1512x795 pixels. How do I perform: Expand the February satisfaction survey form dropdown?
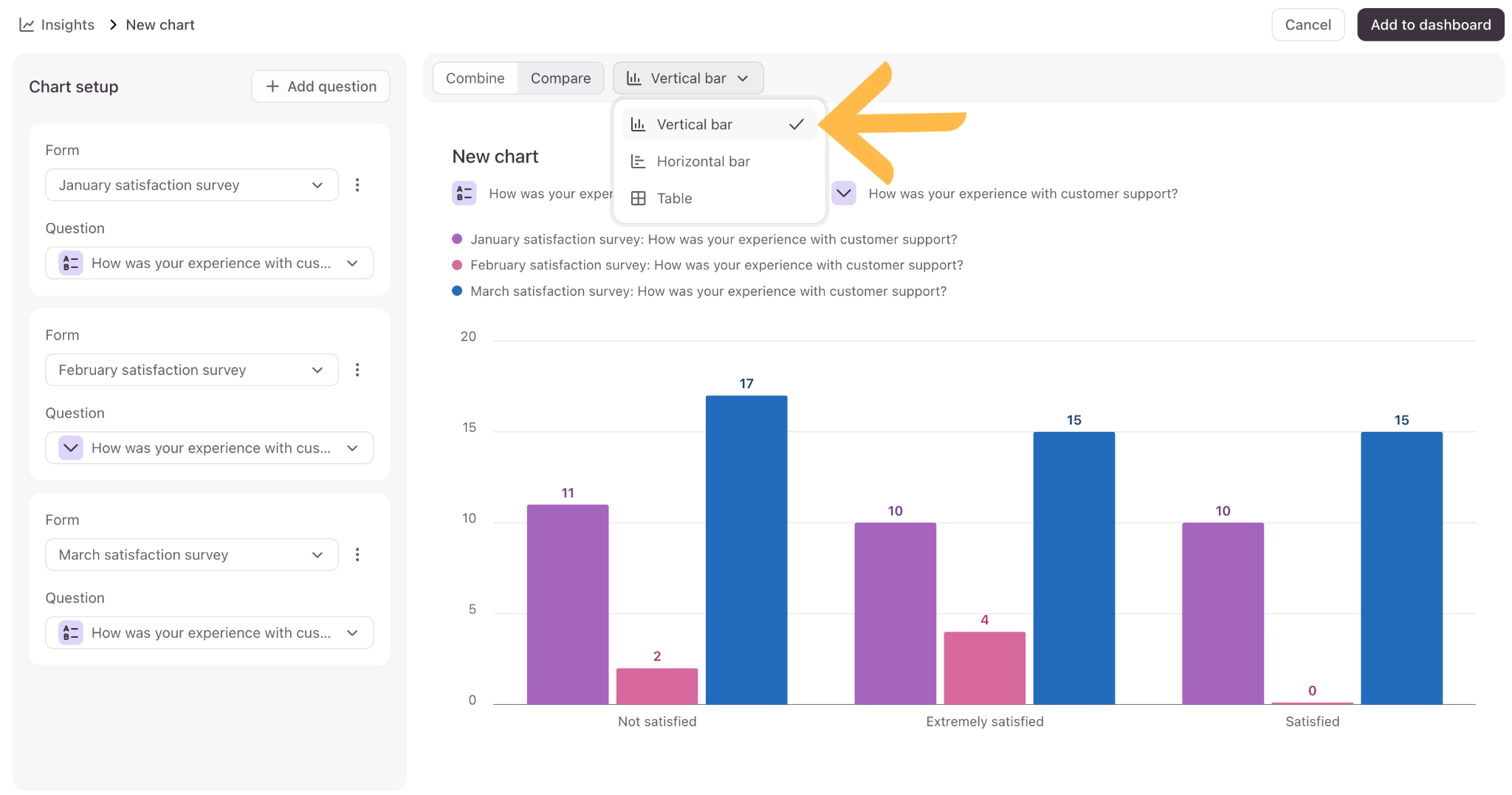click(x=192, y=370)
